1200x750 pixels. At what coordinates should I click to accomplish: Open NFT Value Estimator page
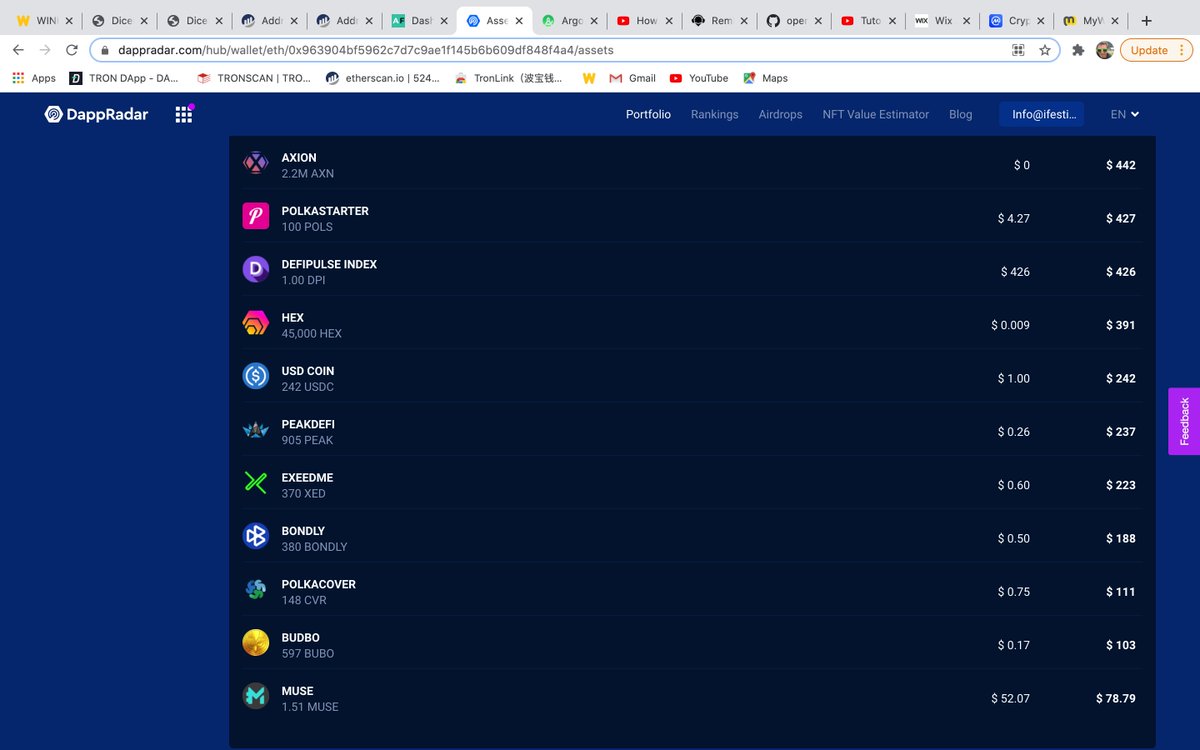pyautogui.click(x=875, y=115)
